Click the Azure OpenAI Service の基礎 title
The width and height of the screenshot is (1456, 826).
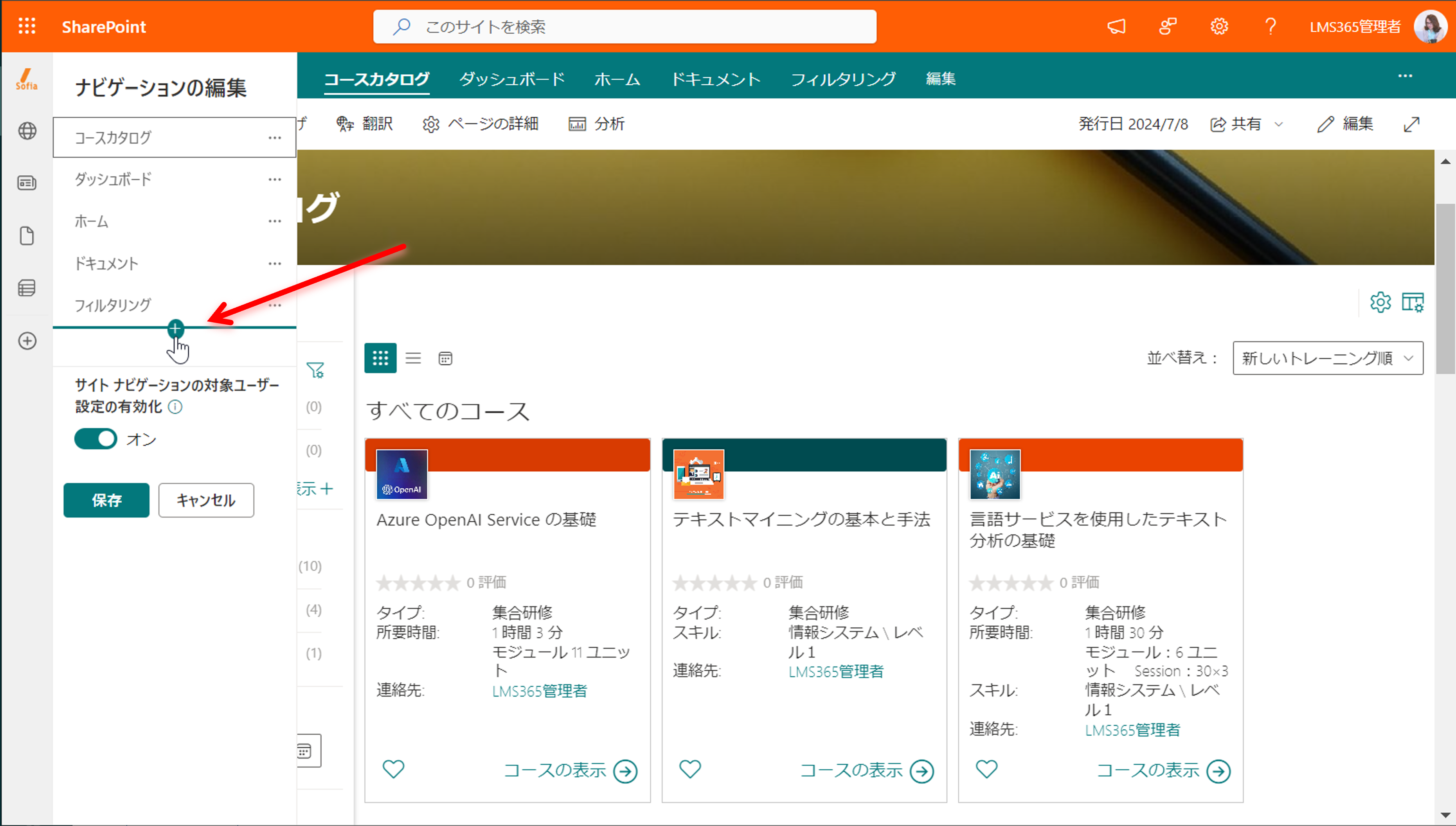(486, 519)
